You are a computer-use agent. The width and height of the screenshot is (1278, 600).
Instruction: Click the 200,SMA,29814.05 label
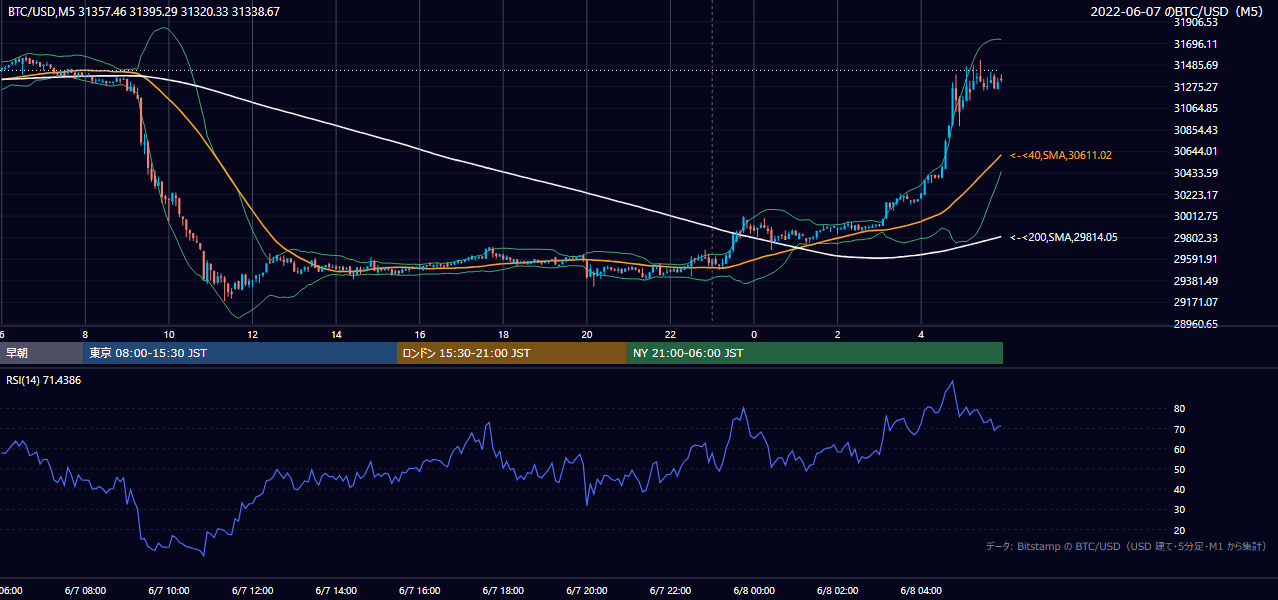click(1063, 237)
